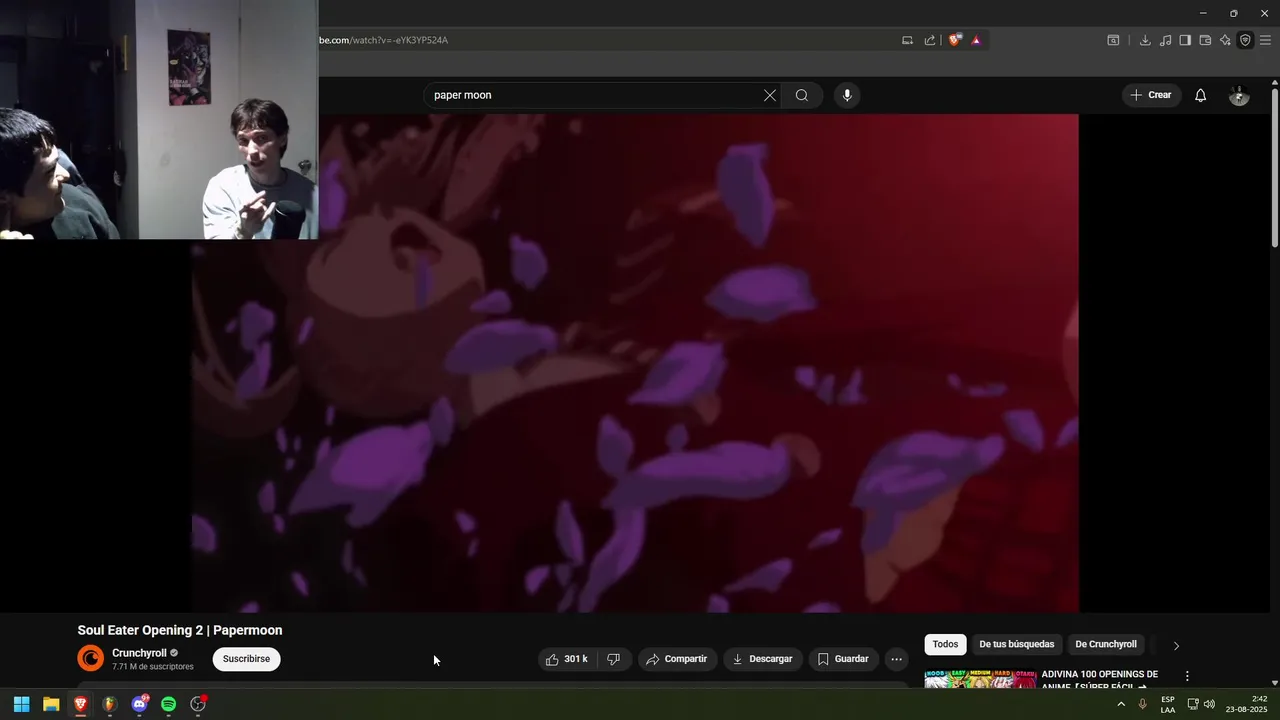Open the Brave Wallet icon

pos(1205,40)
